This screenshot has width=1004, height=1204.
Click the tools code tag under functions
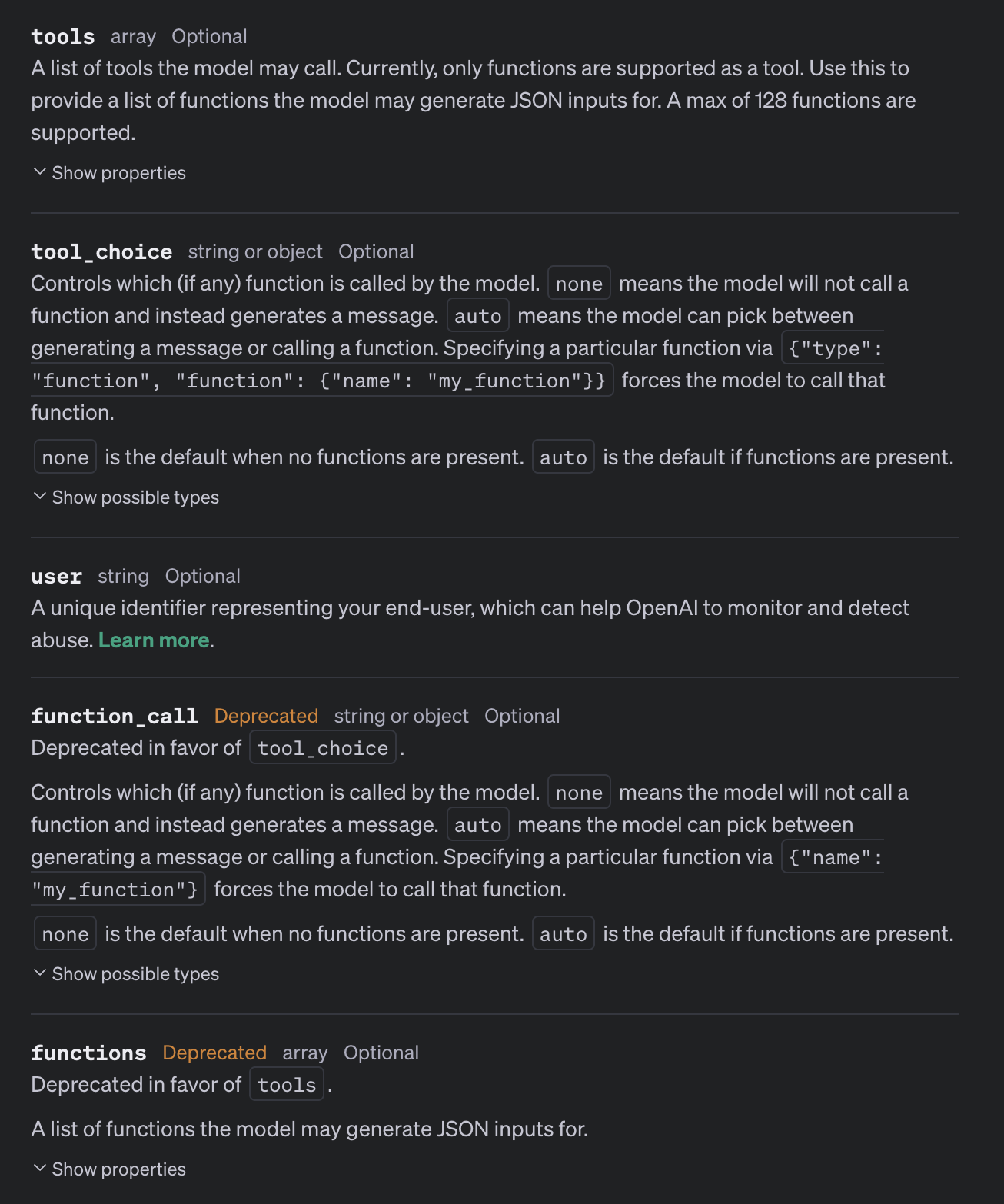click(287, 1085)
